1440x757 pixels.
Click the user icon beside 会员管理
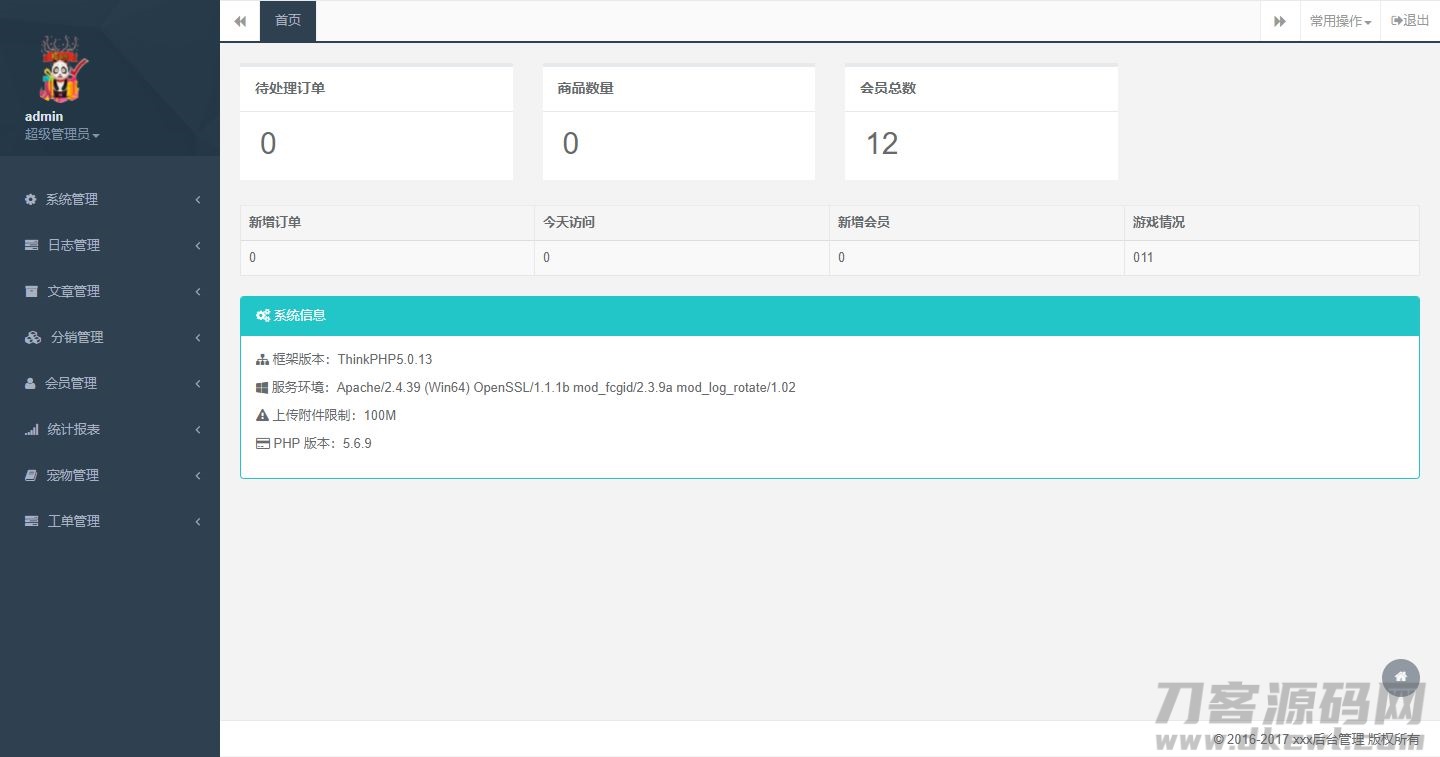[x=31, y=383]
